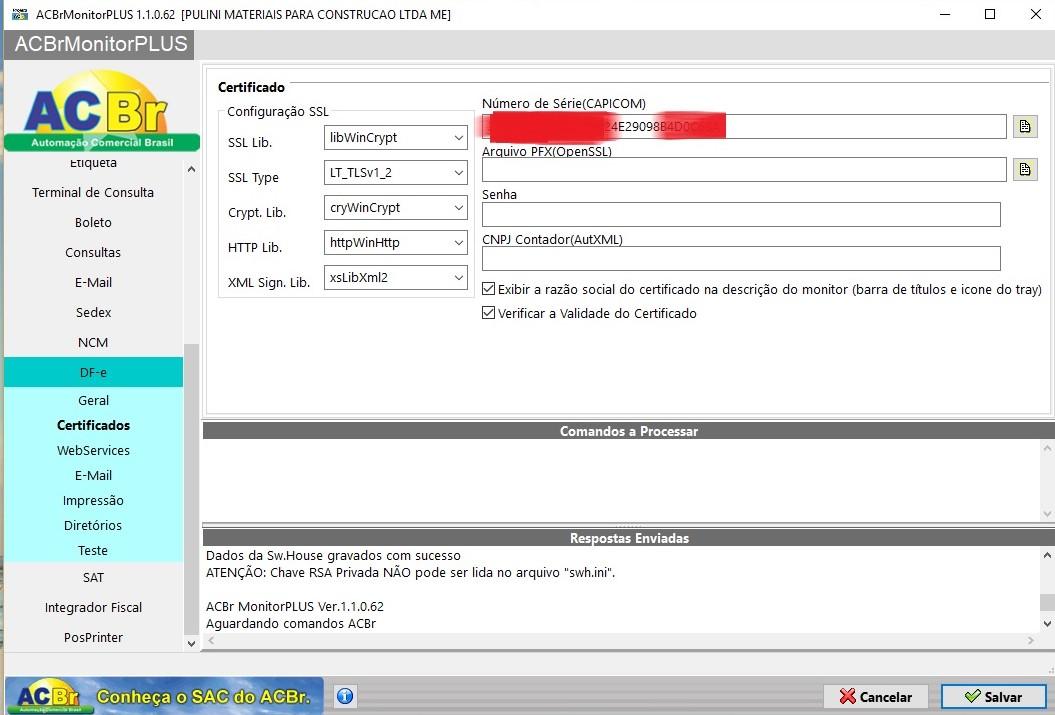Open Sedex section in sidebar
This screenshot has width=1055, height=715.
(93, 312)
